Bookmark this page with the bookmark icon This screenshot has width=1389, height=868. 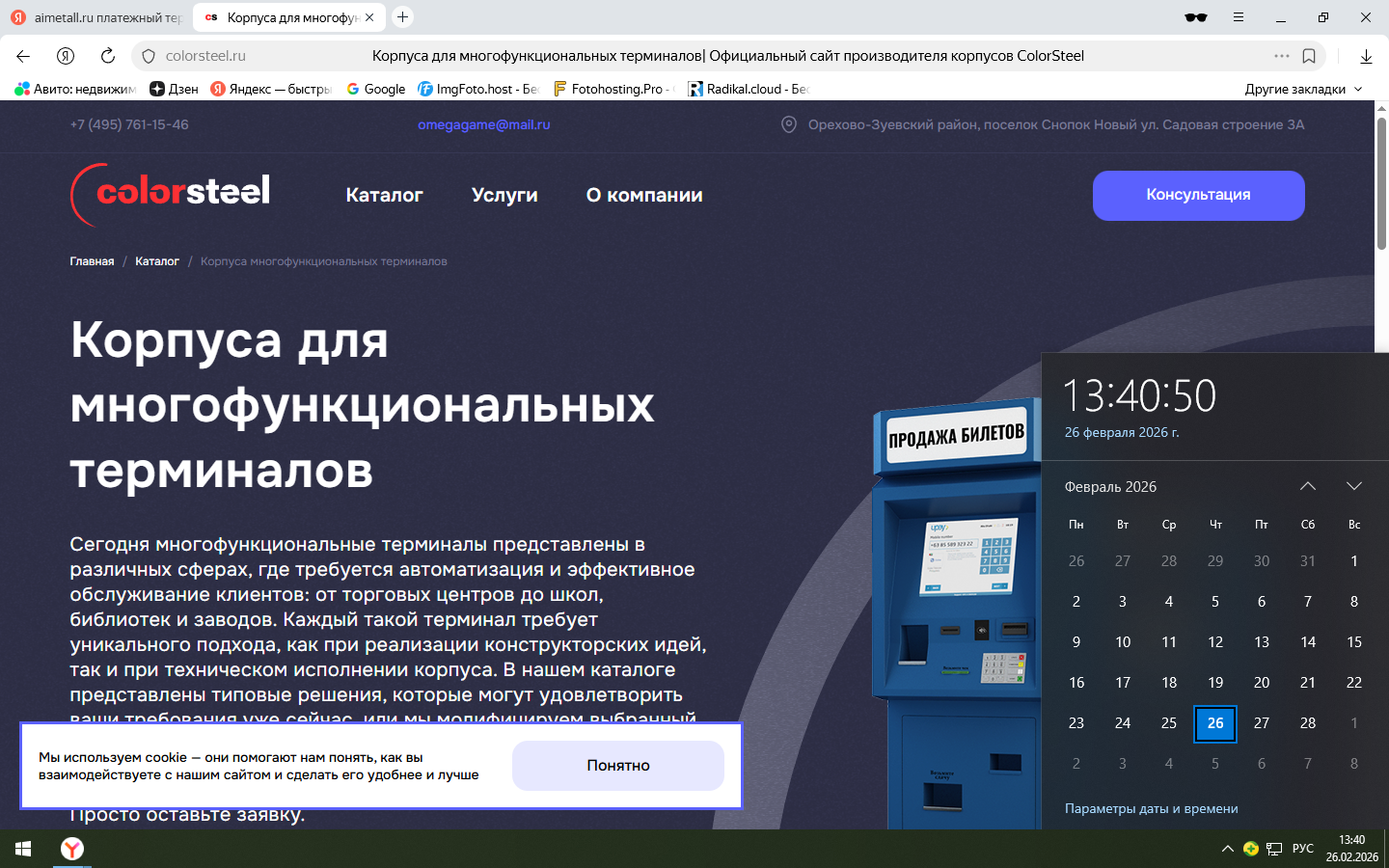click(1309, 56)
